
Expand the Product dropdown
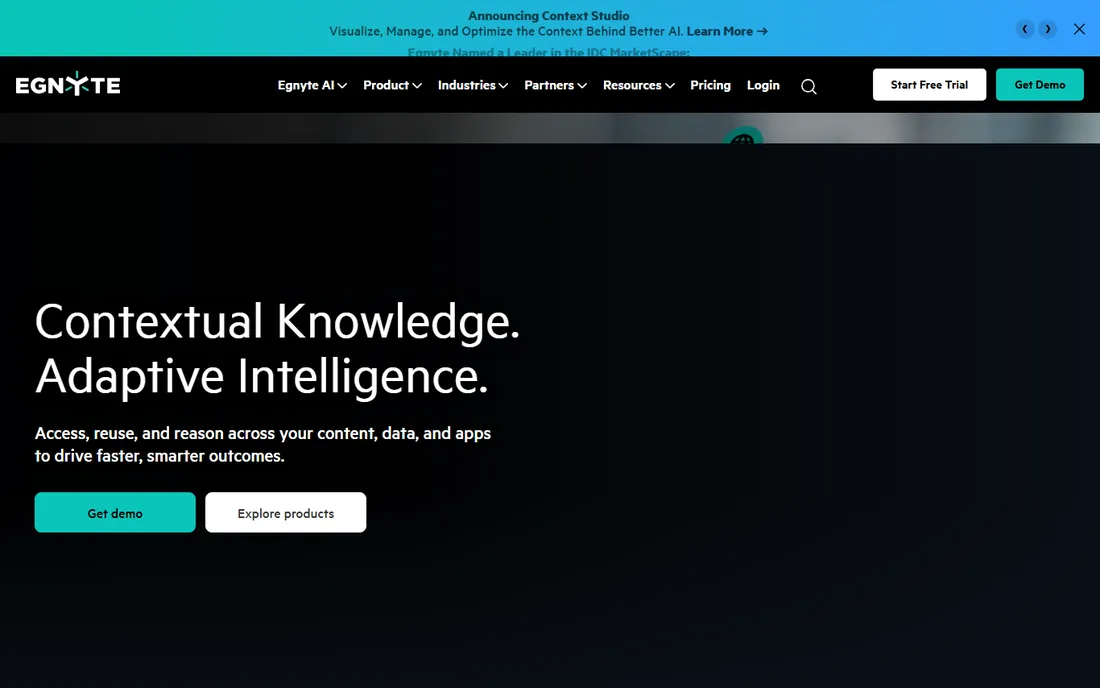(392, 85)
